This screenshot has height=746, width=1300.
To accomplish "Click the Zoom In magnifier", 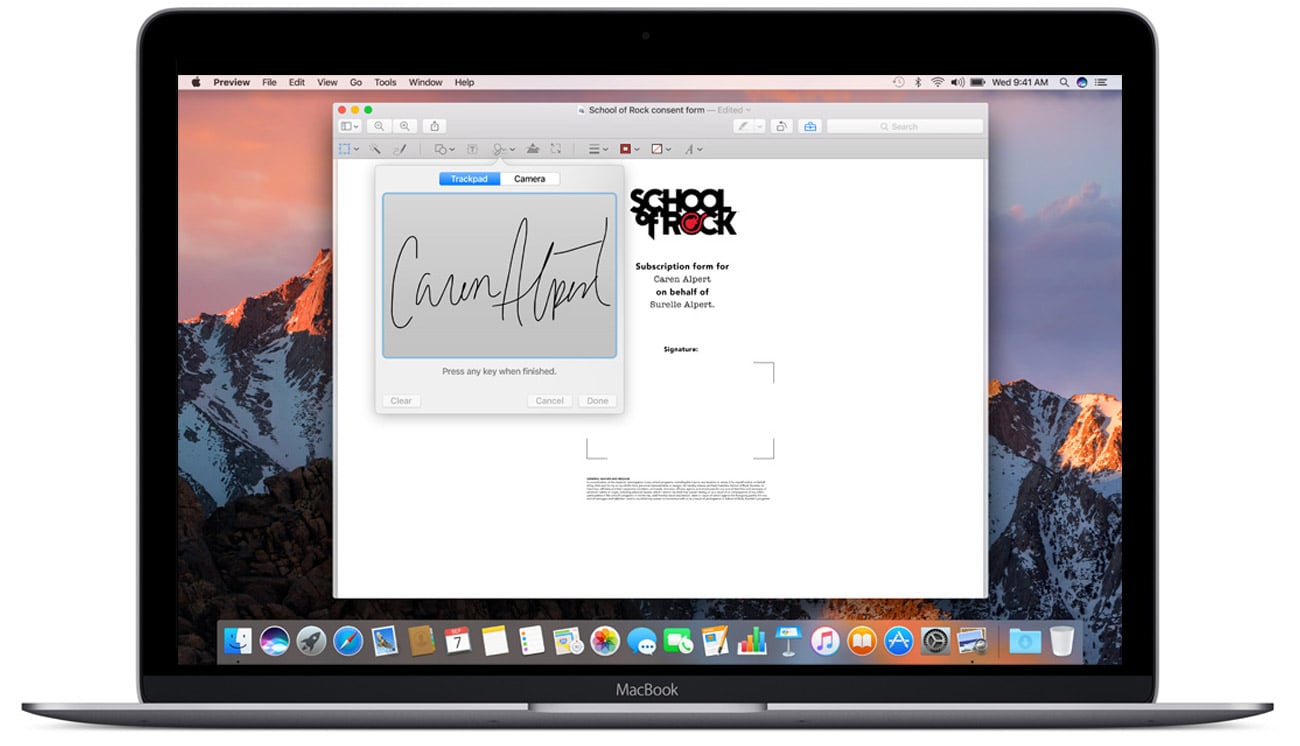I will pos(404,126).
